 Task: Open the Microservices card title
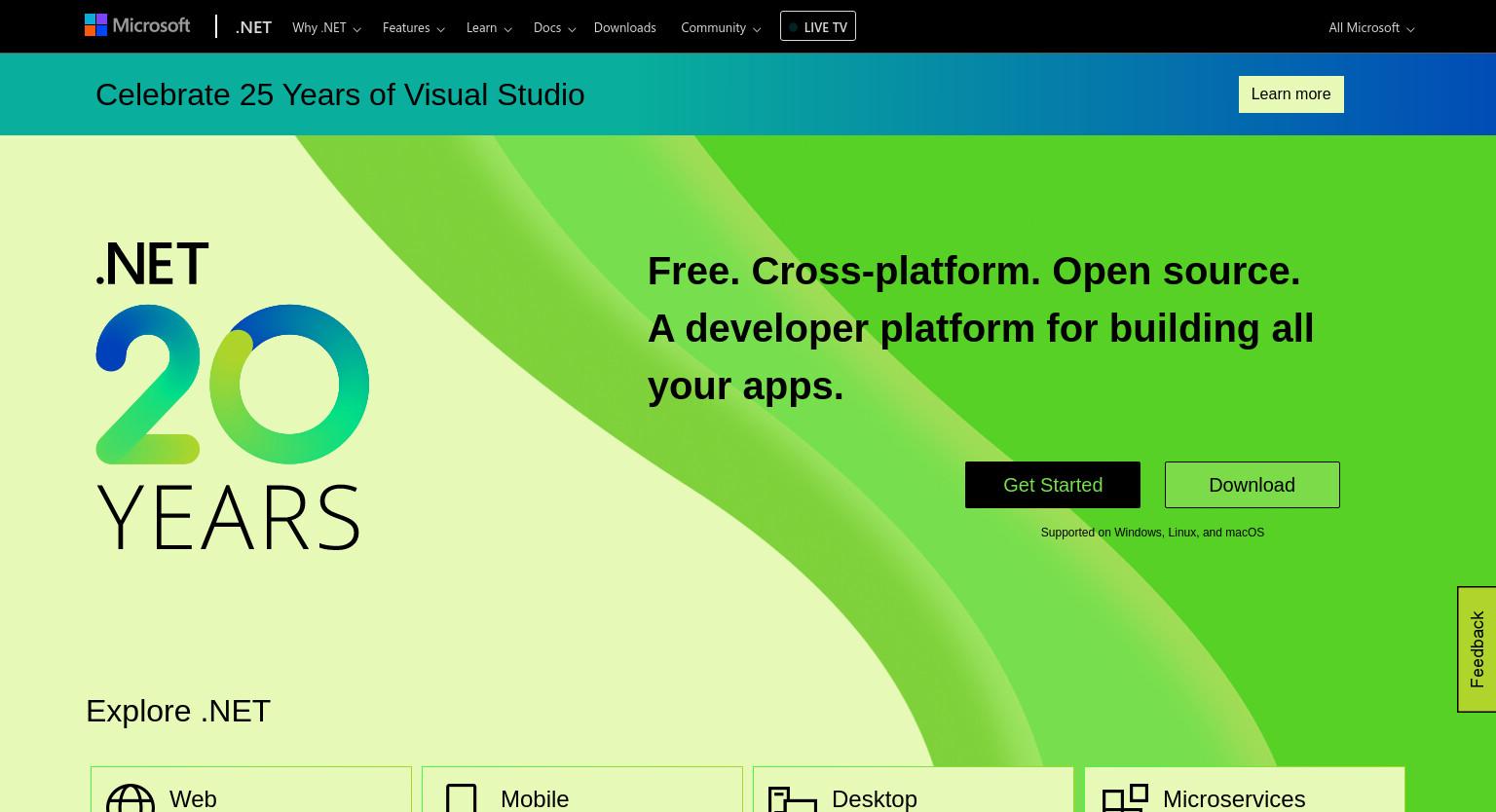click(x=1234, y=798)
